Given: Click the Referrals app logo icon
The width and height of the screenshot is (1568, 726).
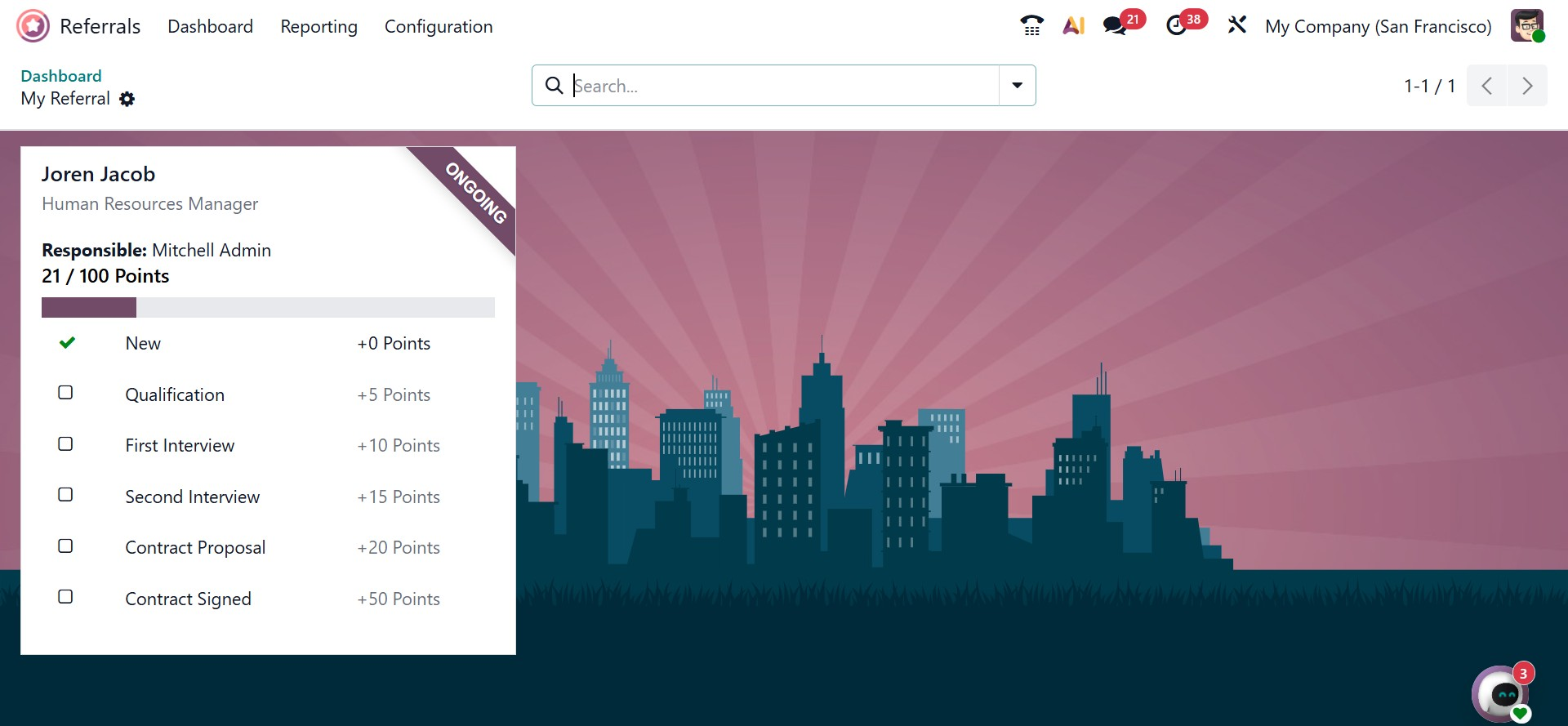Looking at the screenshot, I should [33, 26].
